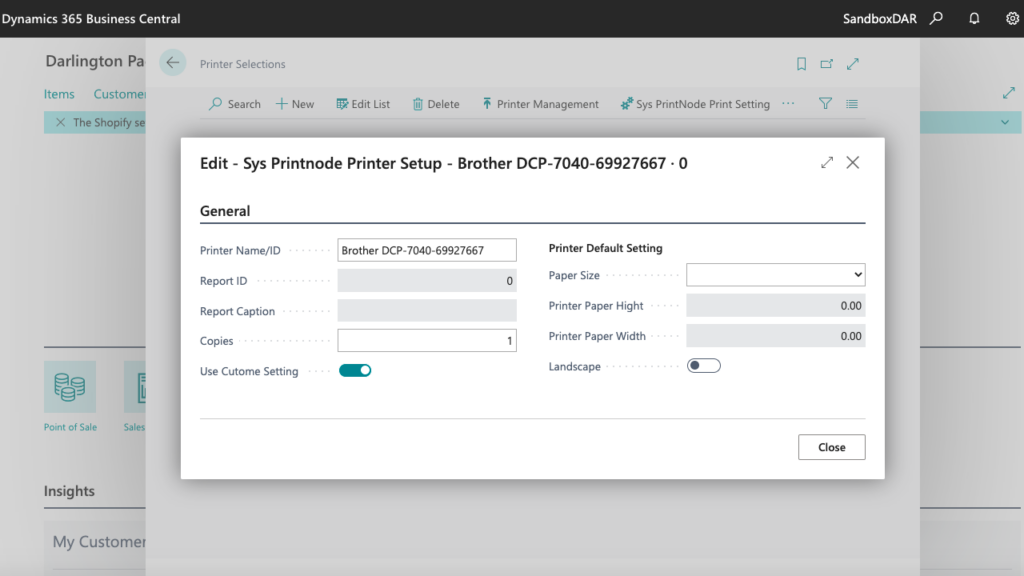Viewport: 1024px width, 576px height.
Task: Click the Printer Paper Hight field
Action: point(776,306)
